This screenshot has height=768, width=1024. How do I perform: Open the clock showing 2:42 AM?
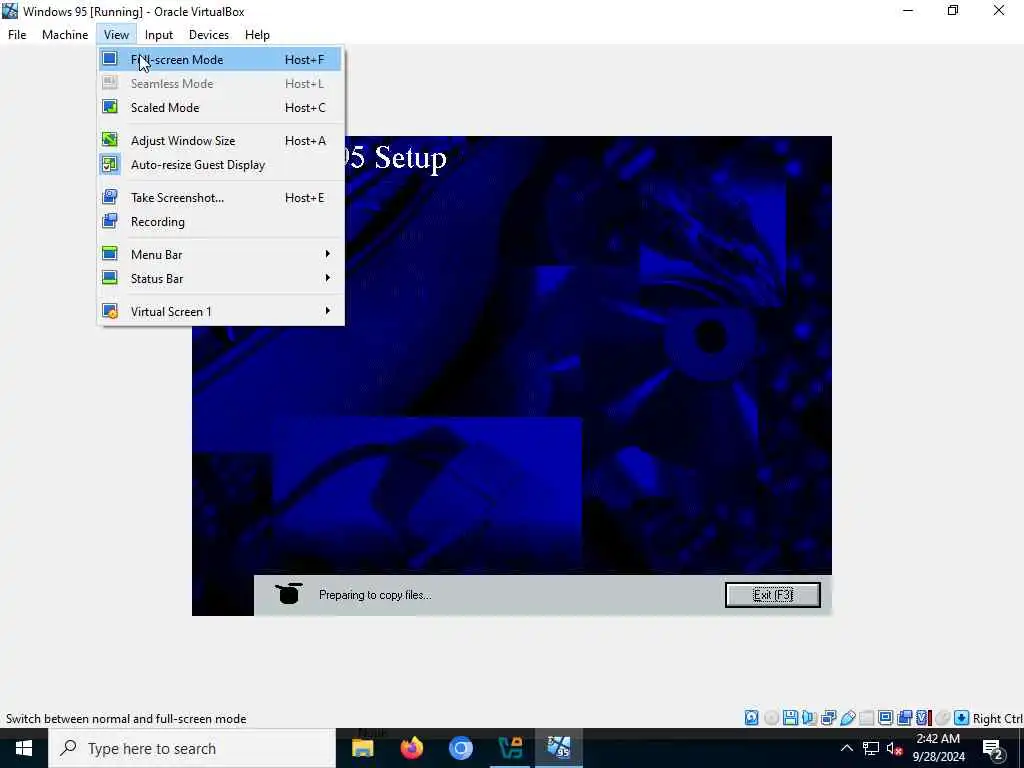pyautogui.click(x=938, y=748)
